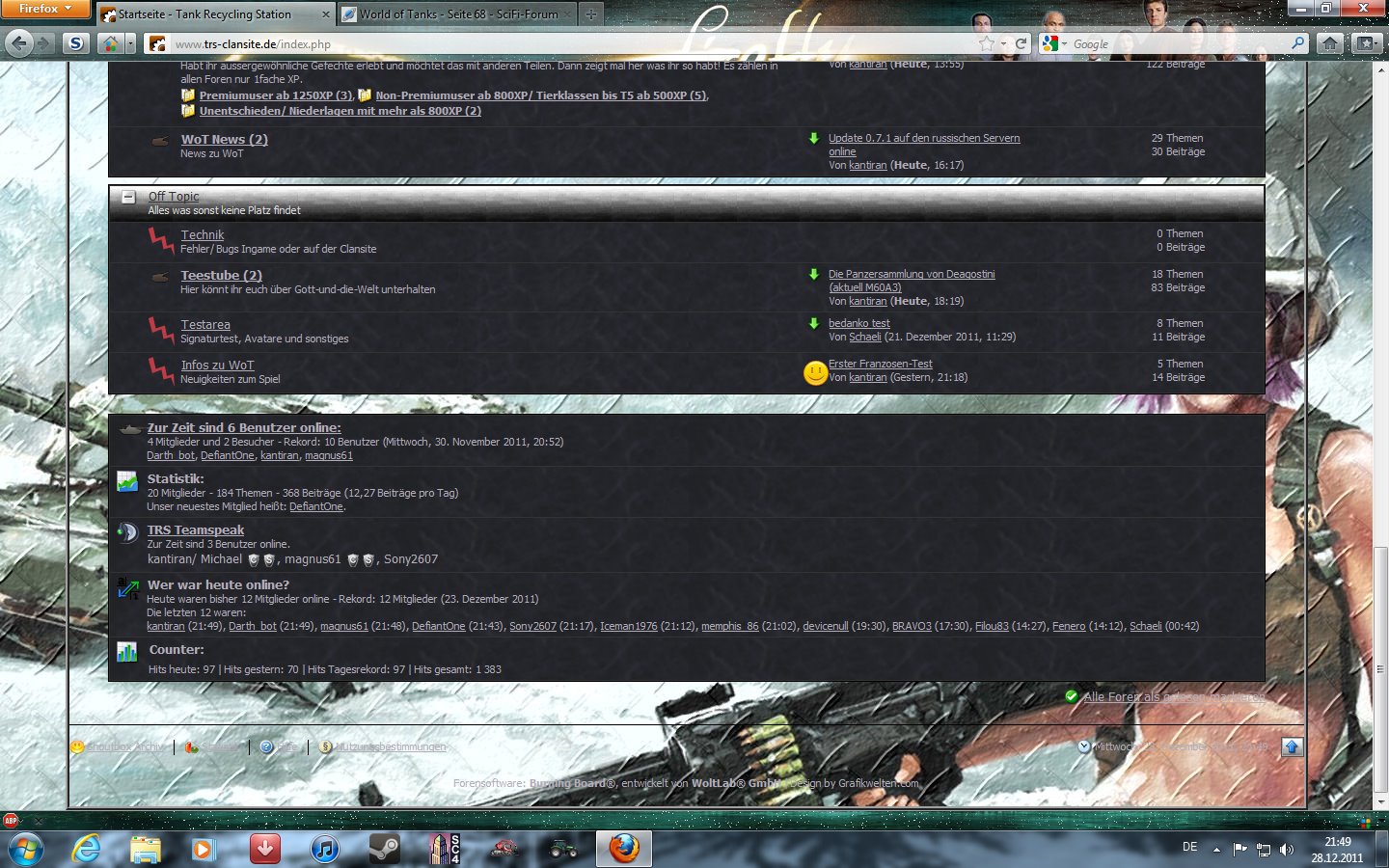The height and width of the screenshot is (868, 1389).
Task: Open a new tab with the plus button
Action: [x=590, y=14]
